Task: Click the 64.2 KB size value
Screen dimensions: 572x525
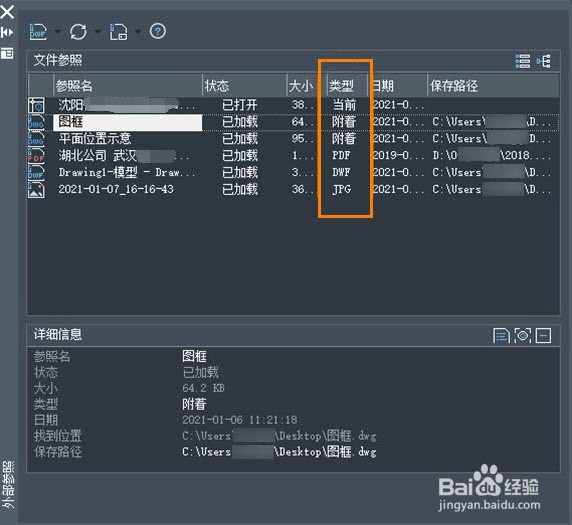Action: (x=203, y=388)
